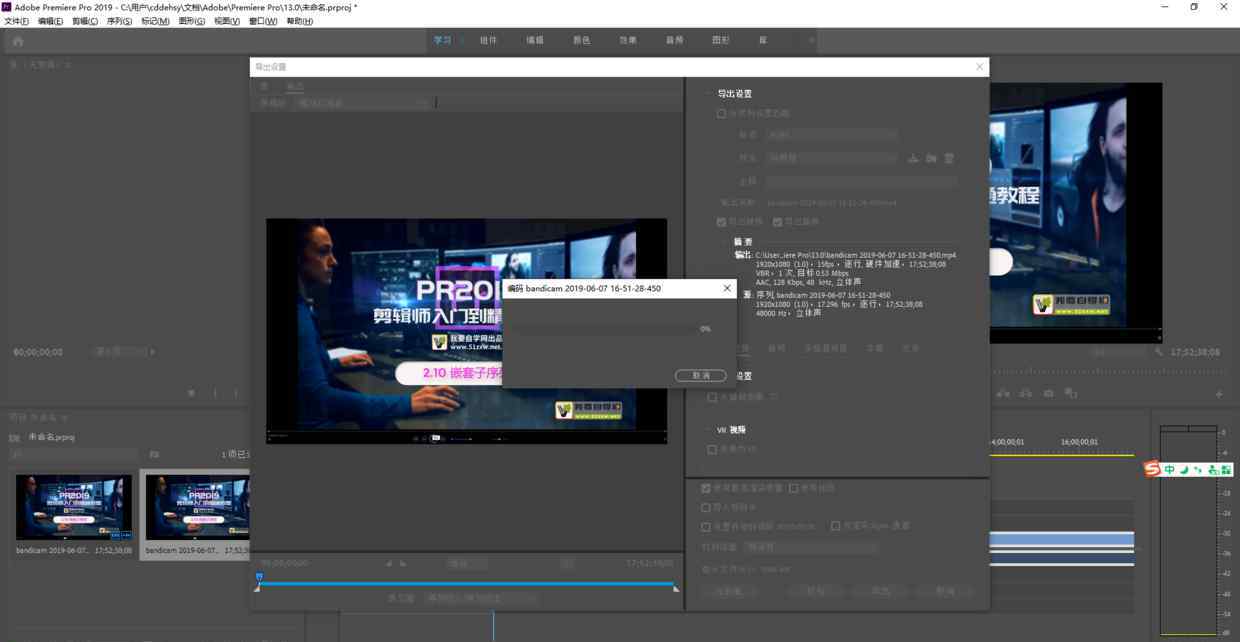Click the Sogou input method S logo
Viewport: 1240px width, 642px height.
pyautogui.click(x=1152, y=469)
